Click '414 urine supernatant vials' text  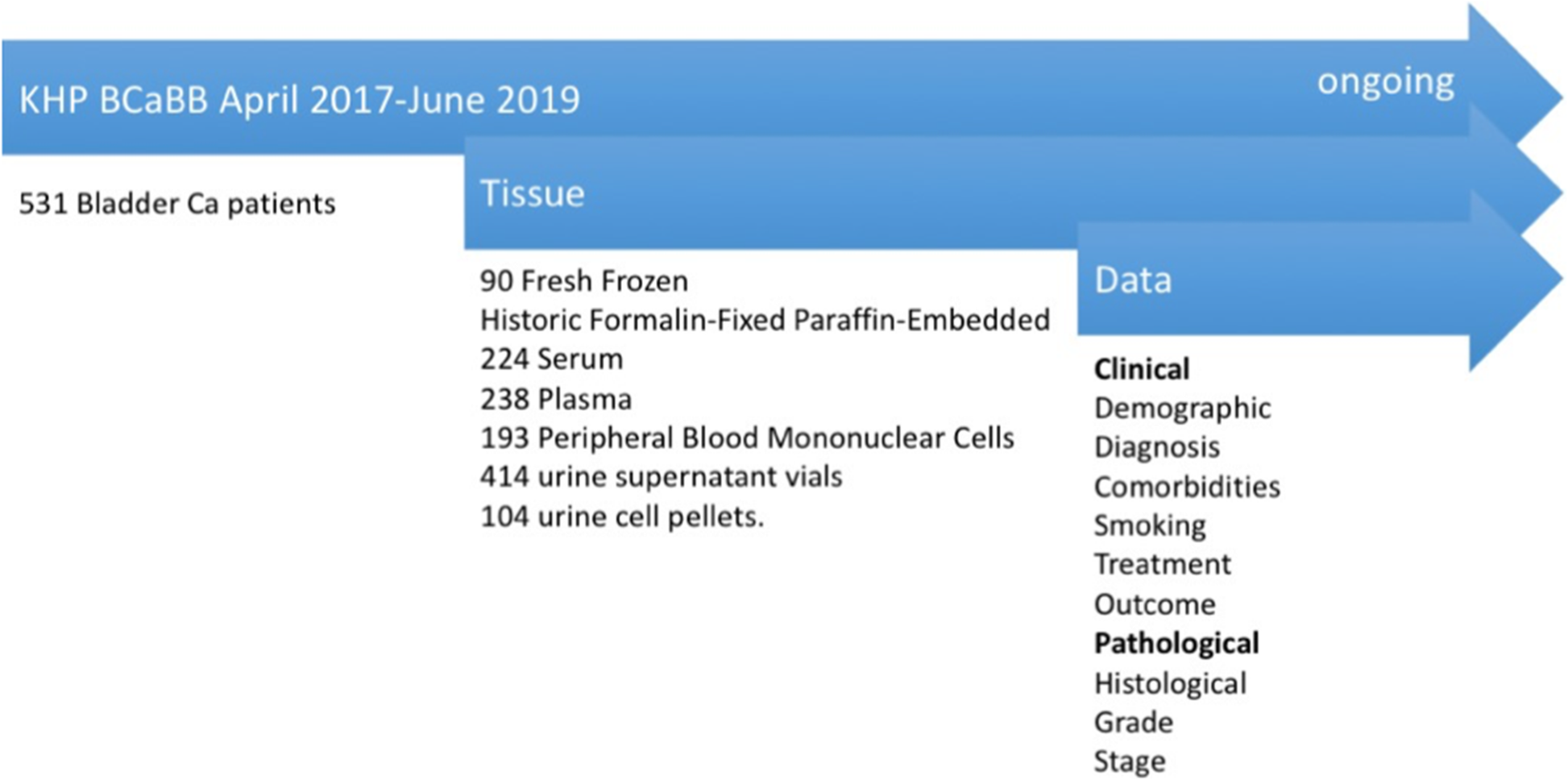pos(661,477)
